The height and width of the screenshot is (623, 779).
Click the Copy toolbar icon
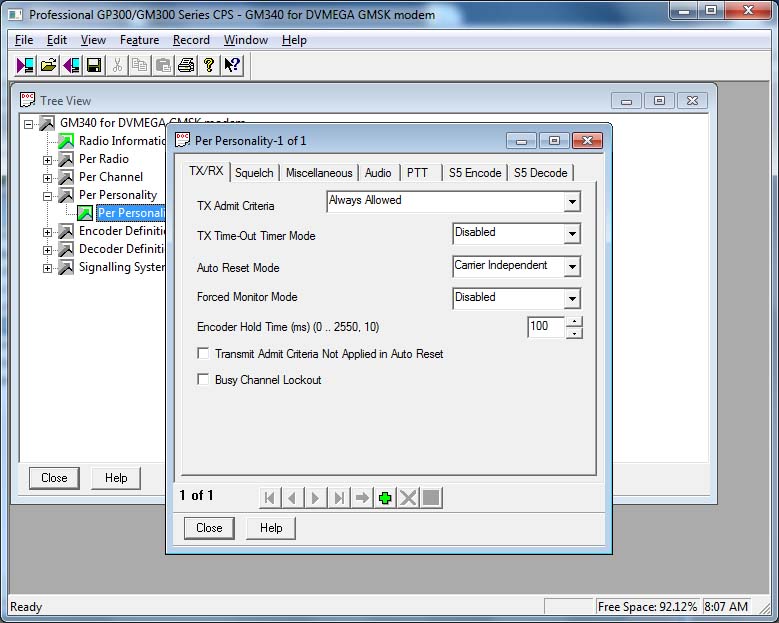(140, 65)
